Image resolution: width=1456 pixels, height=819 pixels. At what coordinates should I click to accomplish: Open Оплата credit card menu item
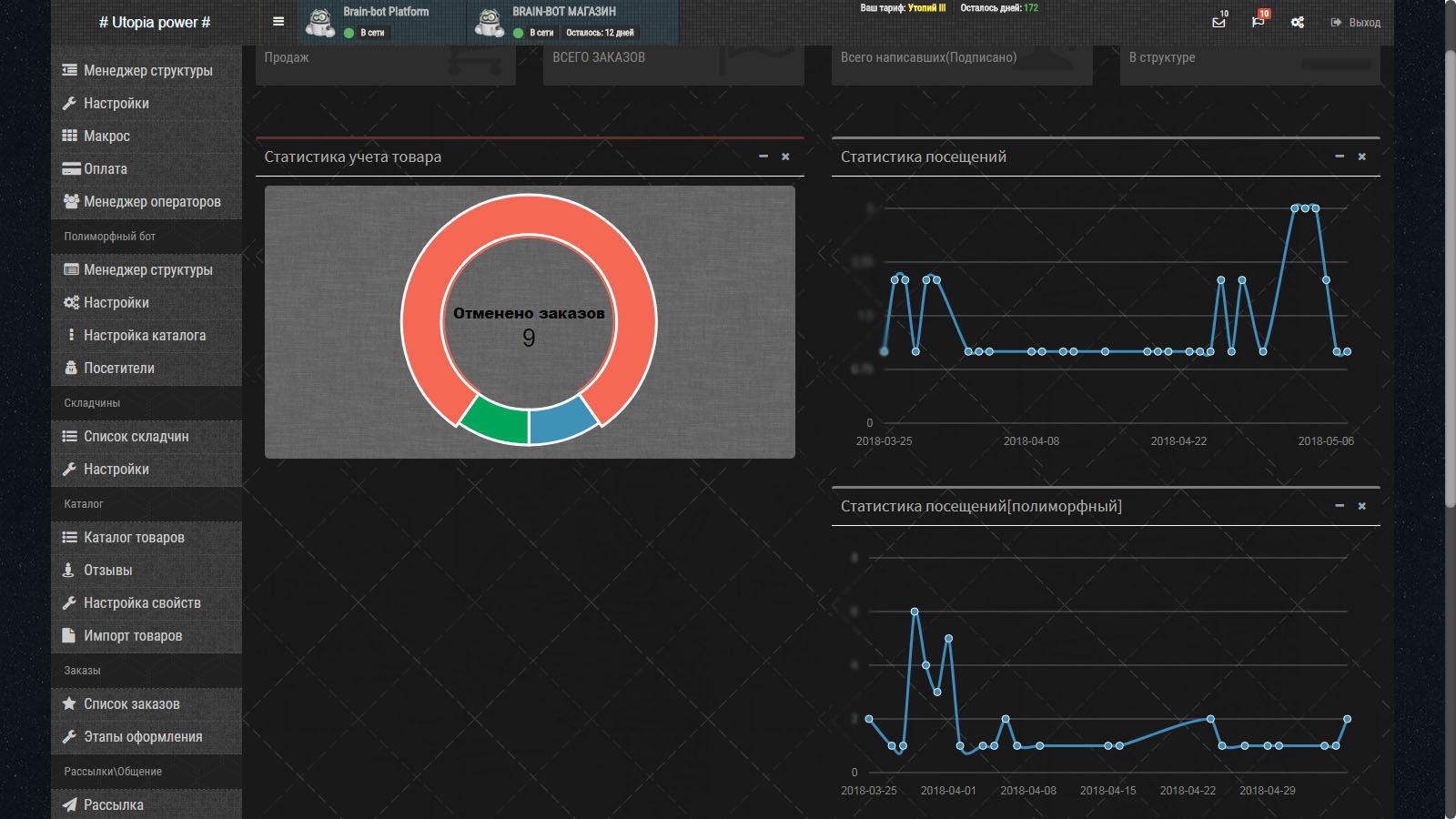(147, 169)
